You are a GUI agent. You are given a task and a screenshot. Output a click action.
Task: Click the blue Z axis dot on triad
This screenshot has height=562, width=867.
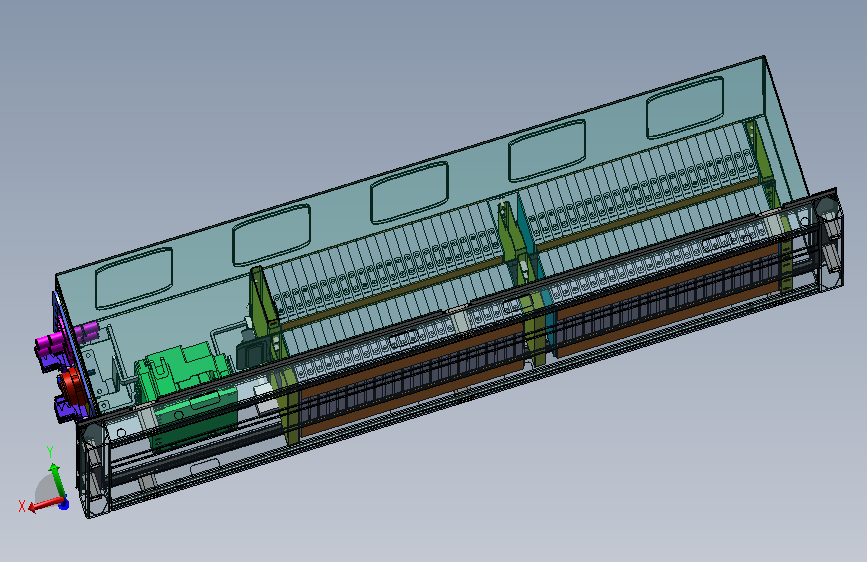(64, 504)
